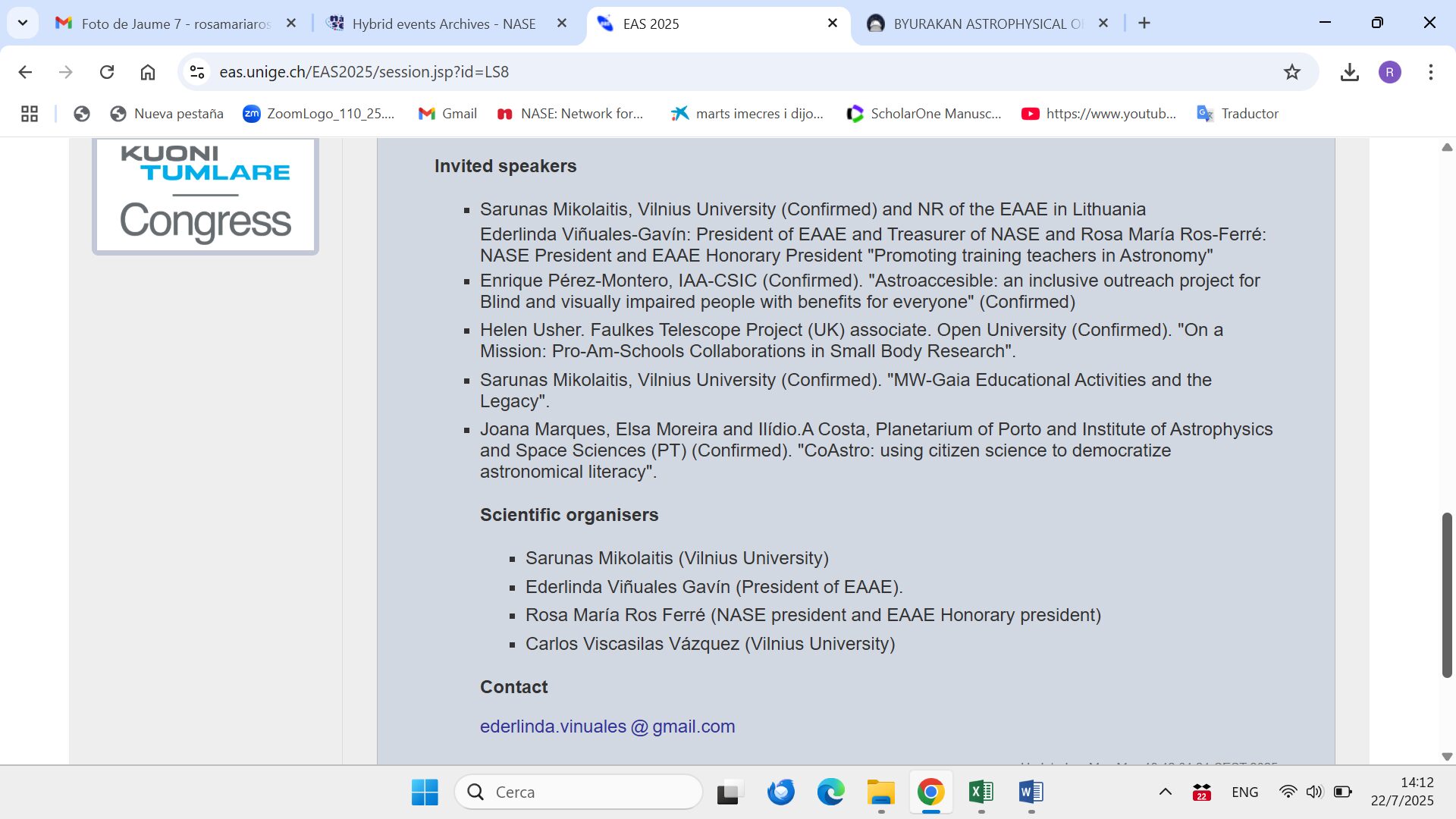Open Google Chrome from the taskbar
Image resolution: width=1456 pixels, height=819 pixels.
pos(930,792)
